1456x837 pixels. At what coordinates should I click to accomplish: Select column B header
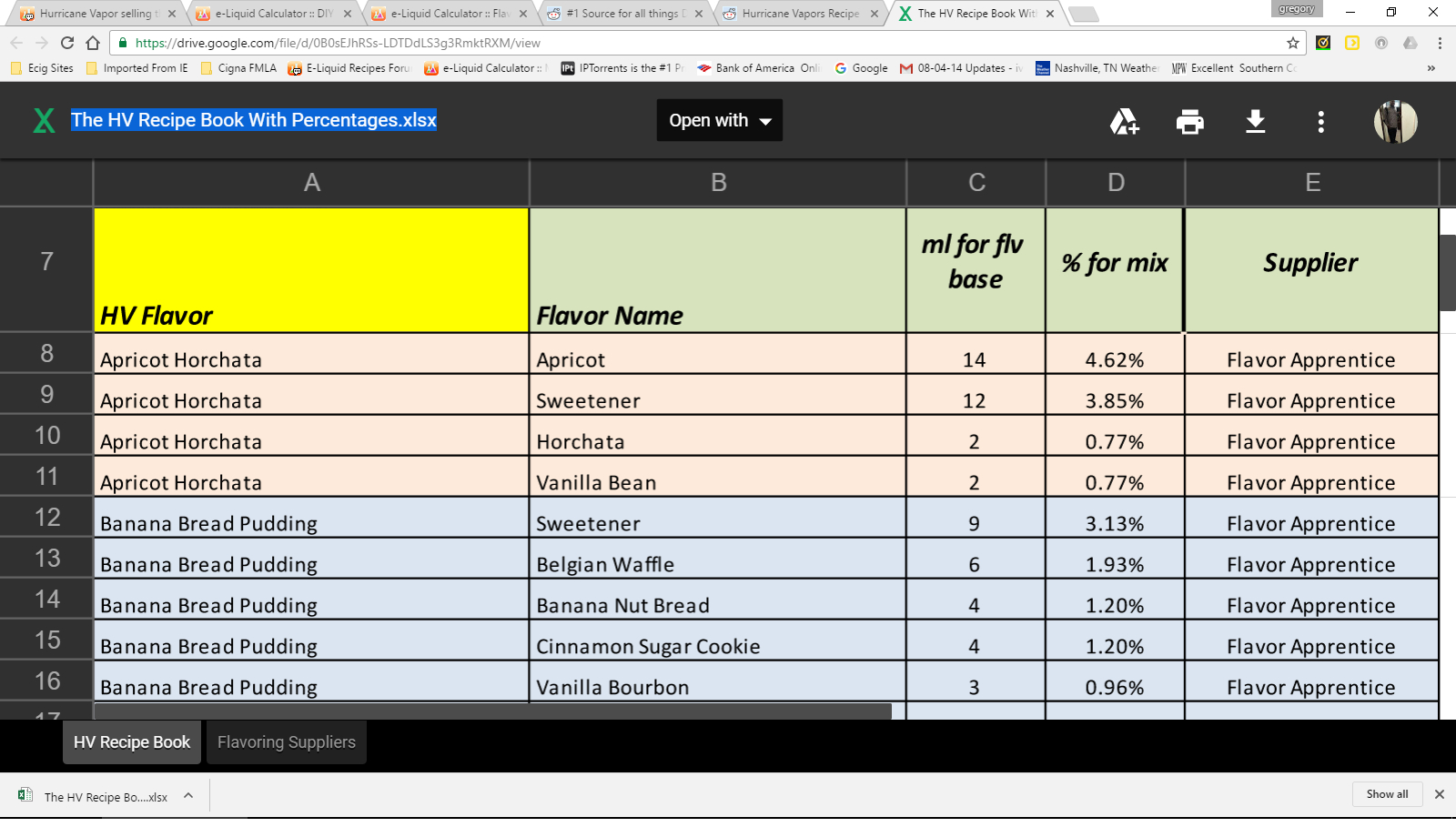tap(718, 183)
